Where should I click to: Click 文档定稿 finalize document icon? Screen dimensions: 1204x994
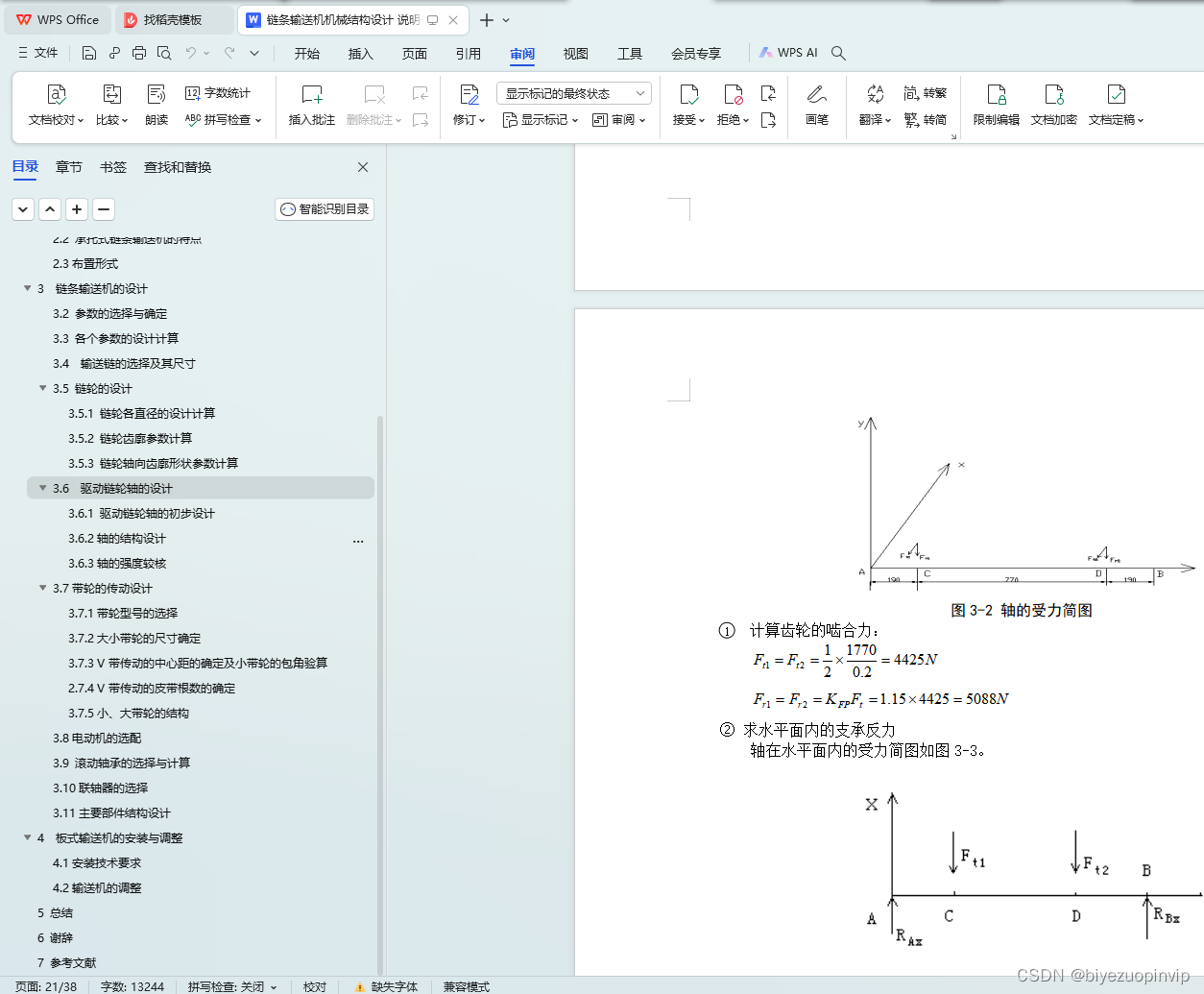pos(1116,95)
